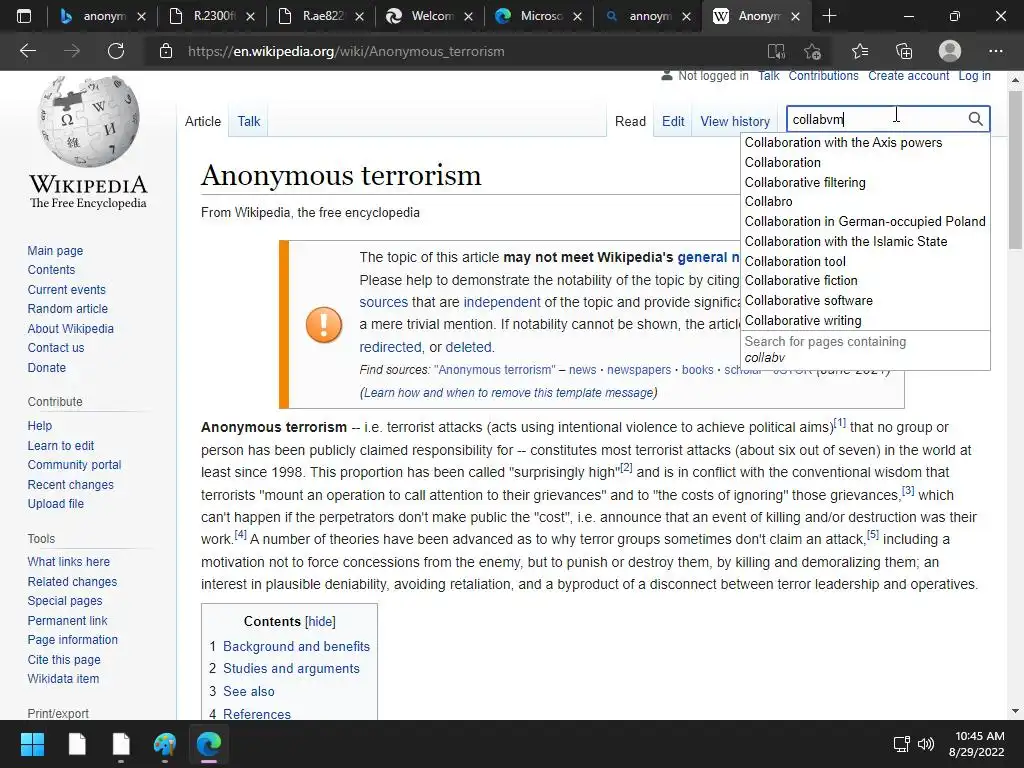The width and height of the screenshot is (1024, 768).
Task: Open the Collections icon
Action: coord(904,51)
